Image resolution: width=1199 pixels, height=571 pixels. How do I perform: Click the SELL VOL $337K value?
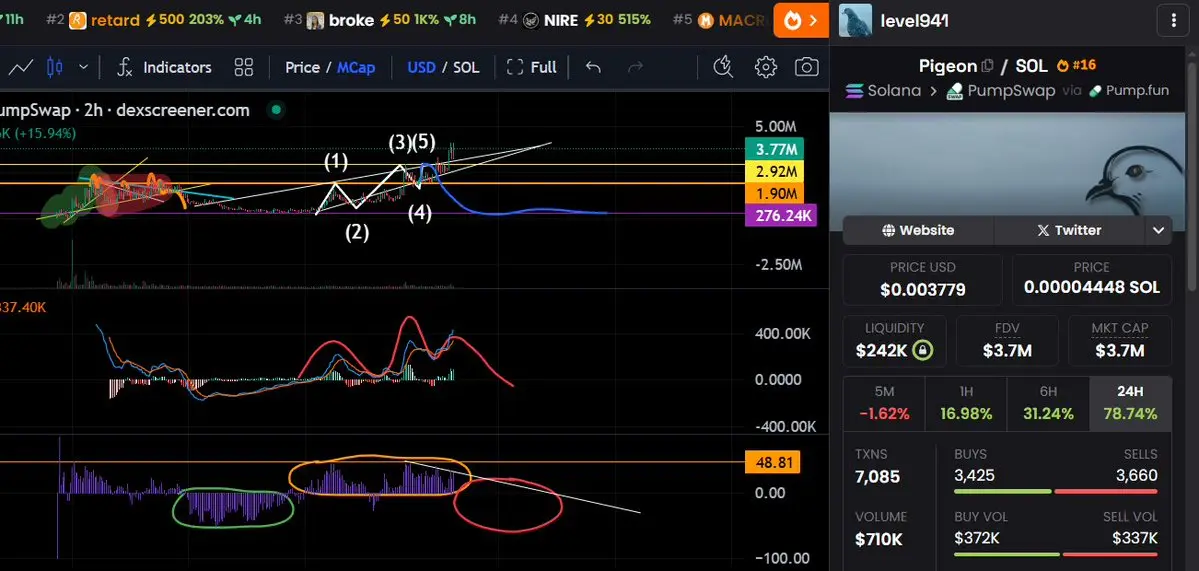1136,537
